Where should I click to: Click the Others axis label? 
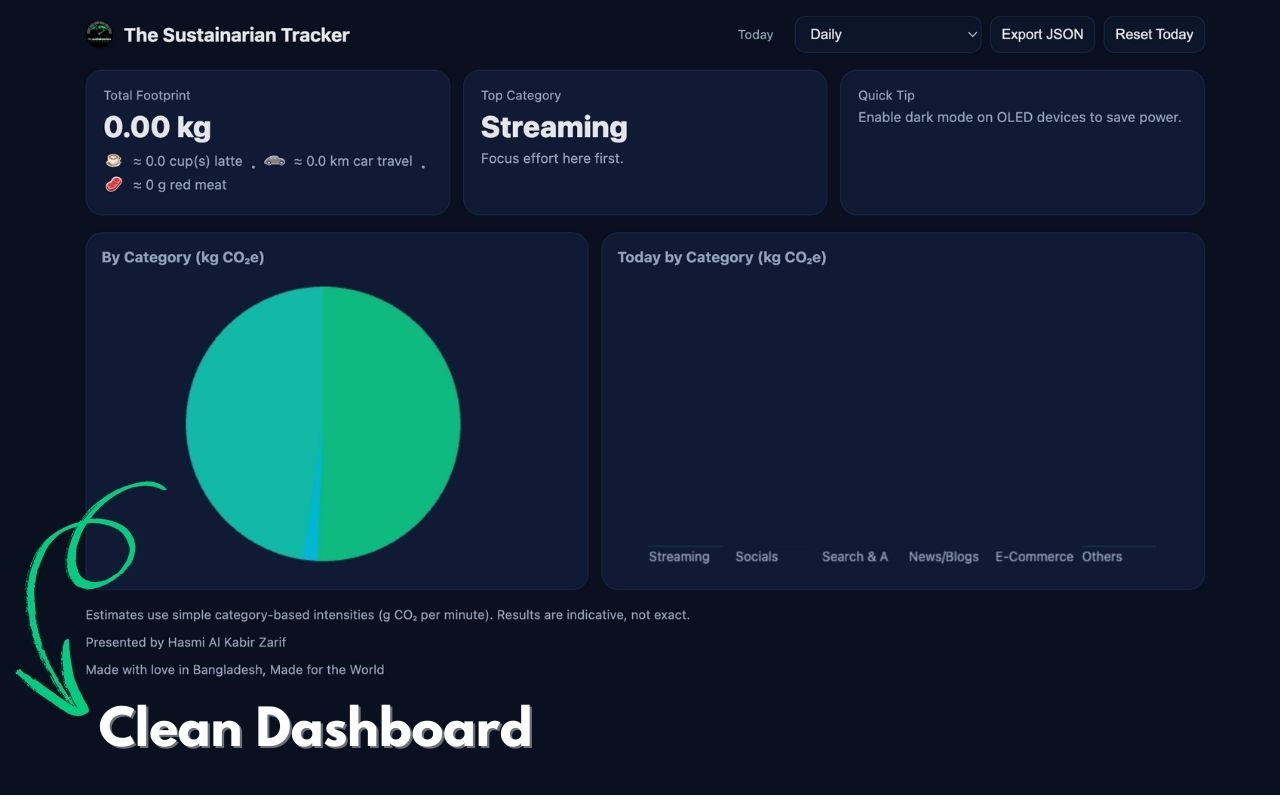pyautogui.click(x=1102, y=557)
